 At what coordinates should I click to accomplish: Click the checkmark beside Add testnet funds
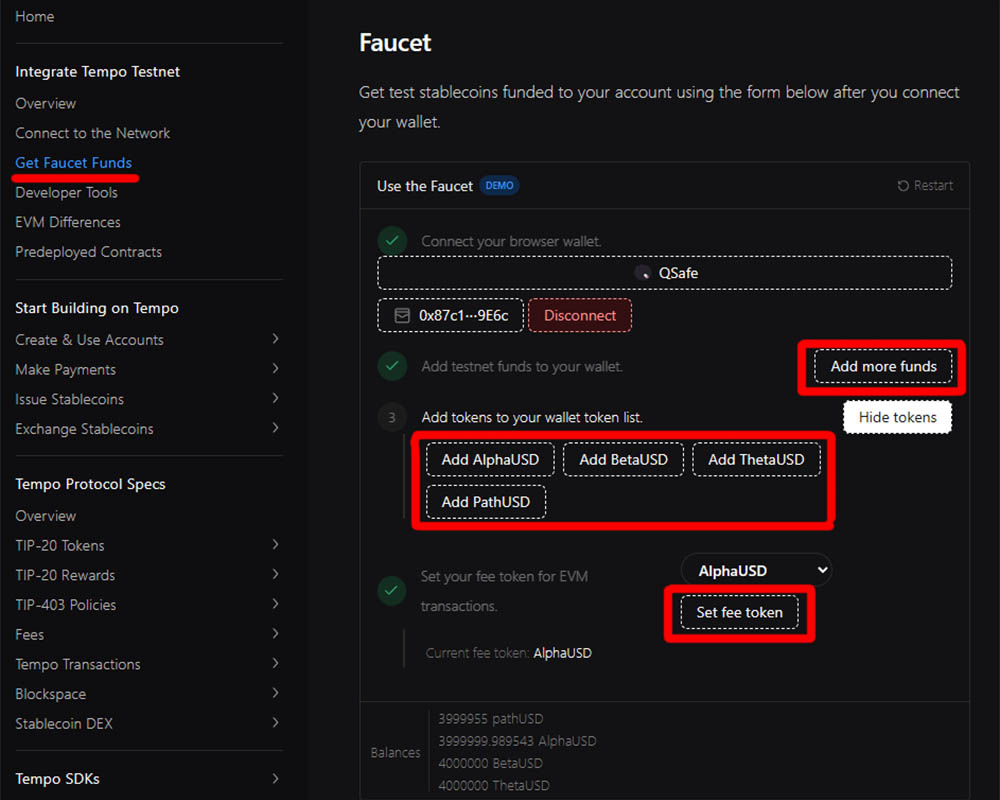point(392,366)
